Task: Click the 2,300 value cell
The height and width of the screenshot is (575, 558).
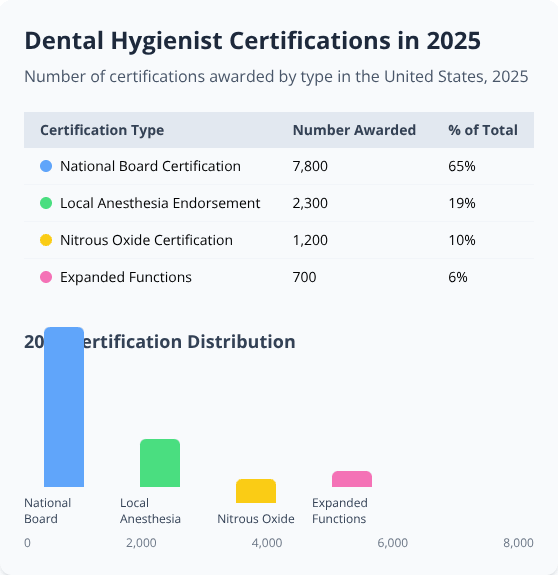Action: [310, 203]
